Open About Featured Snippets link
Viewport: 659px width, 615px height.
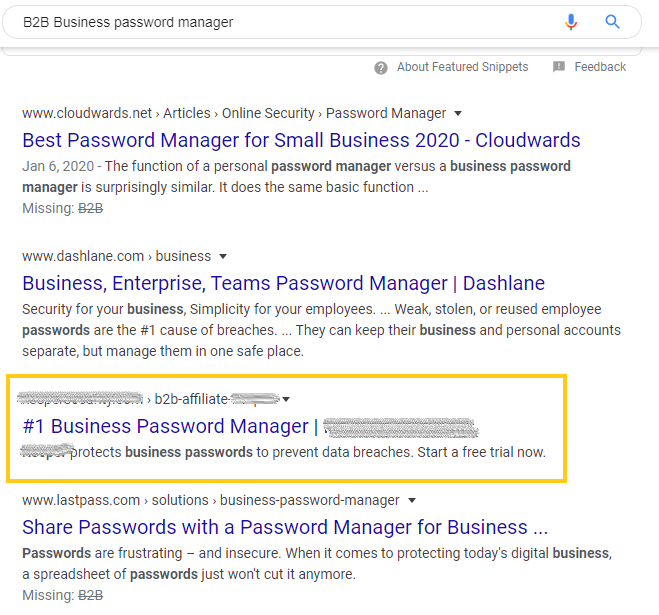coord(462,67)
